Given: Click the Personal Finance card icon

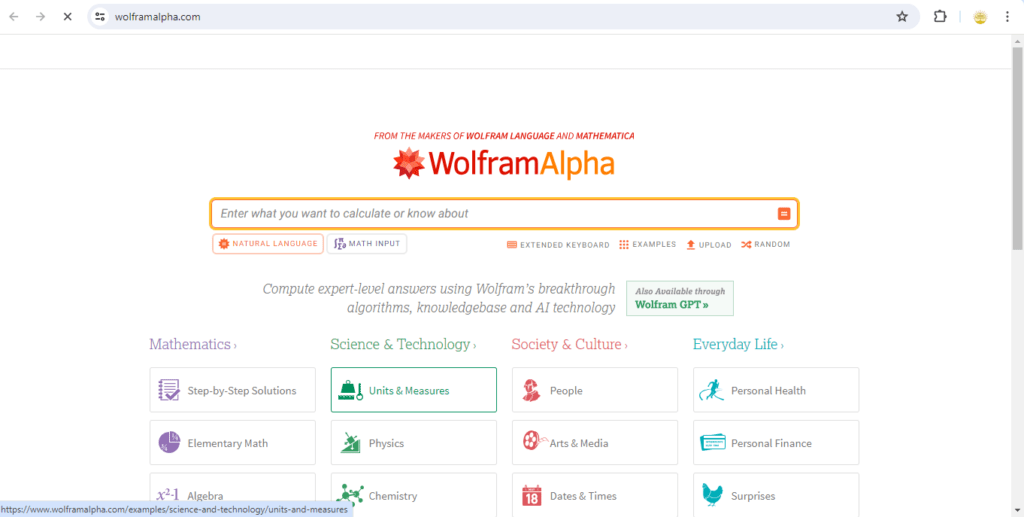Looking at the screenshot, I should click(x=712, y=443).
